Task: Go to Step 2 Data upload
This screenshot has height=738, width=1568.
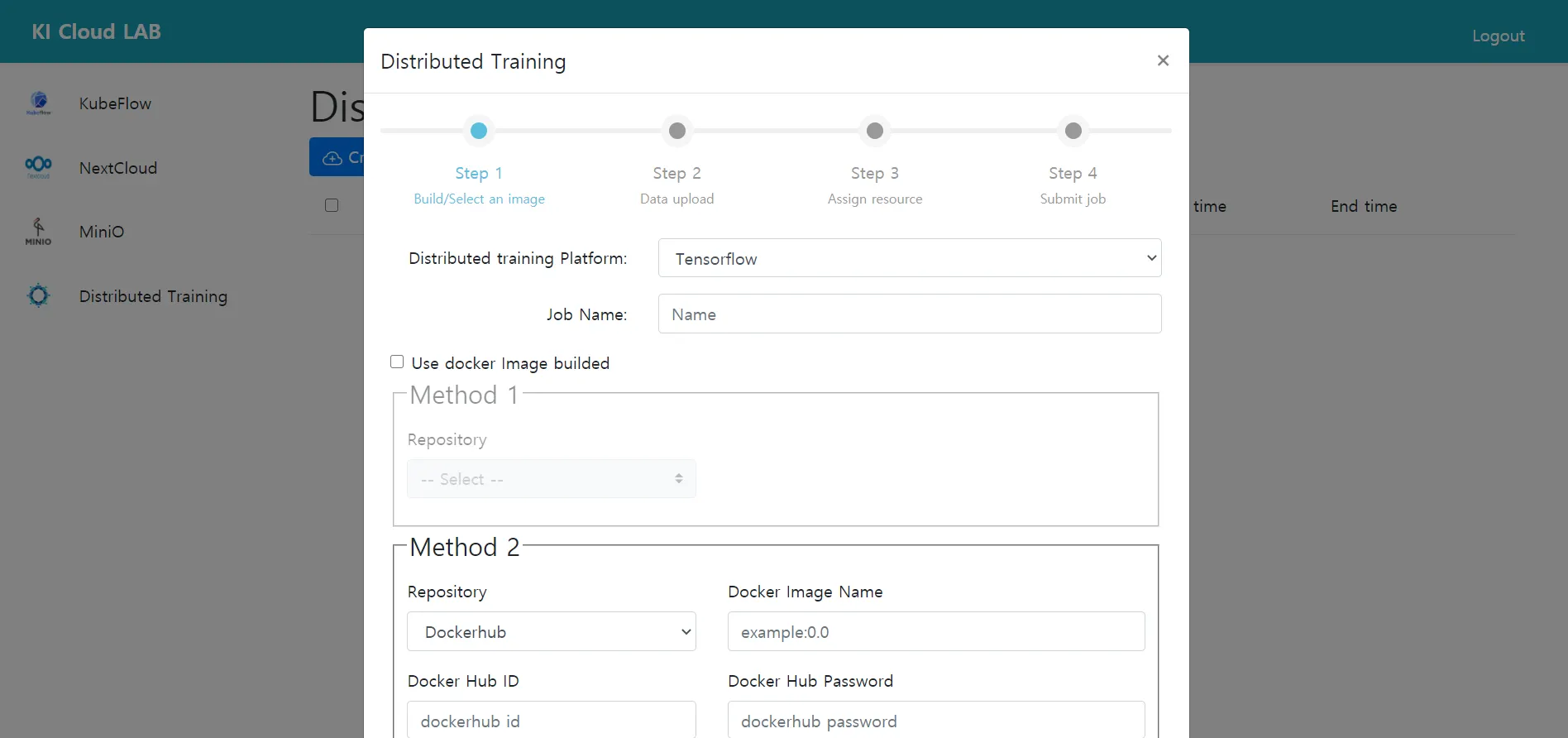Action: (x=677, y=185)
